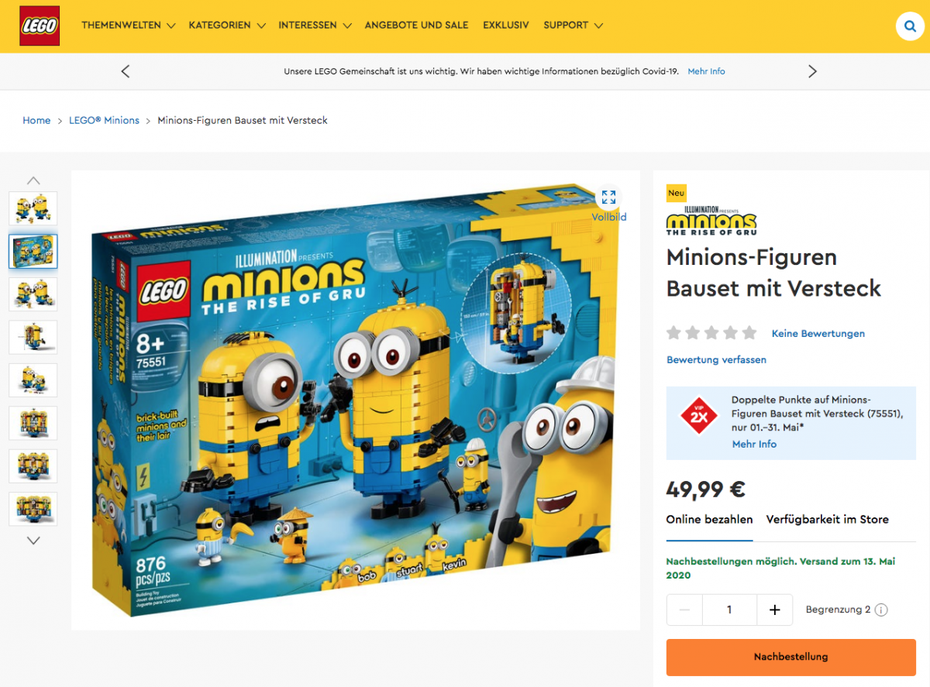Viewport: 930px width, 687px height.
Task: Select the first product thumbnail image
Action: tap(33, 208)
